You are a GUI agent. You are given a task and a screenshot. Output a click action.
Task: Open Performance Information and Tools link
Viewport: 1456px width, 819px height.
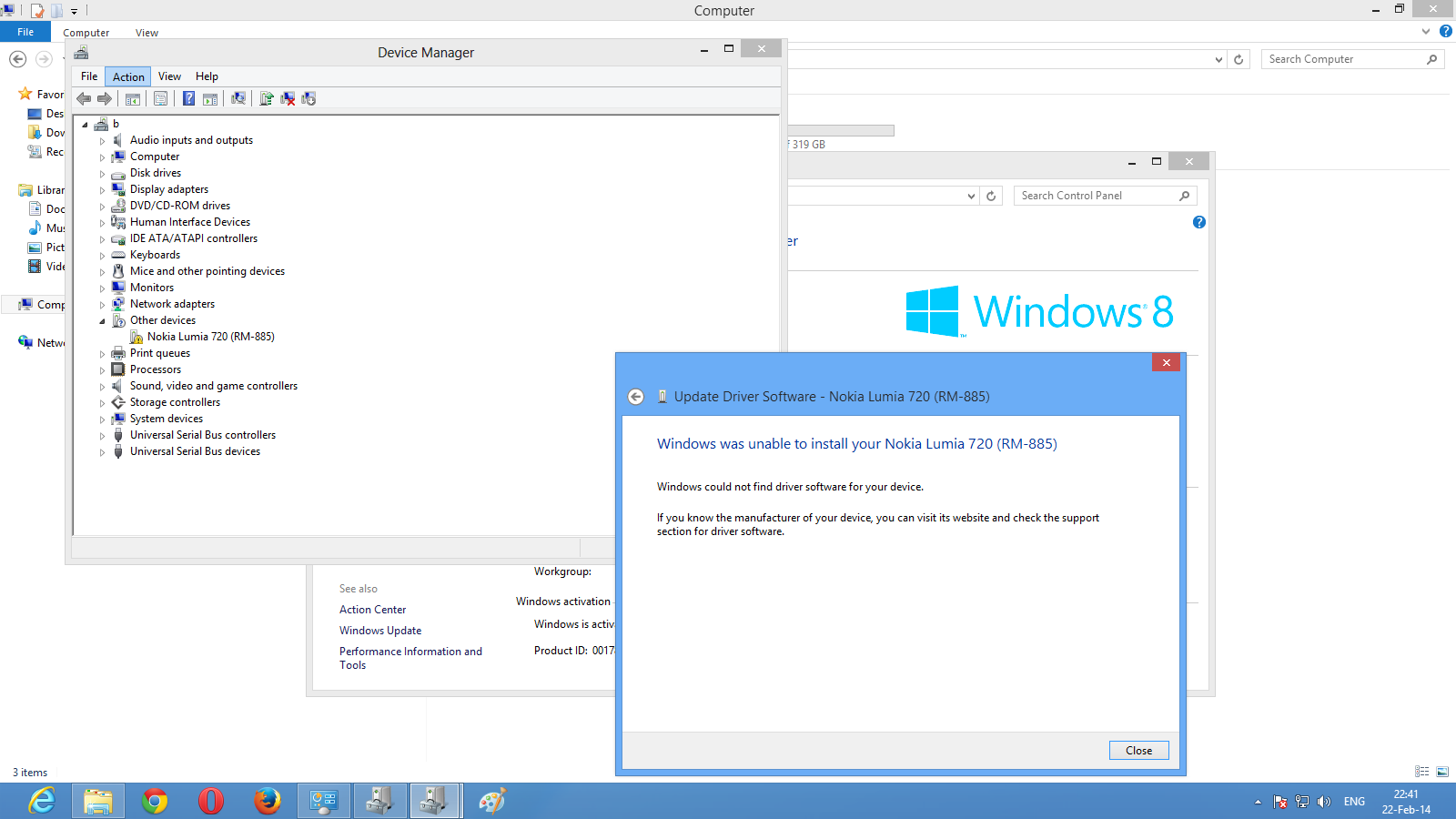410,658
